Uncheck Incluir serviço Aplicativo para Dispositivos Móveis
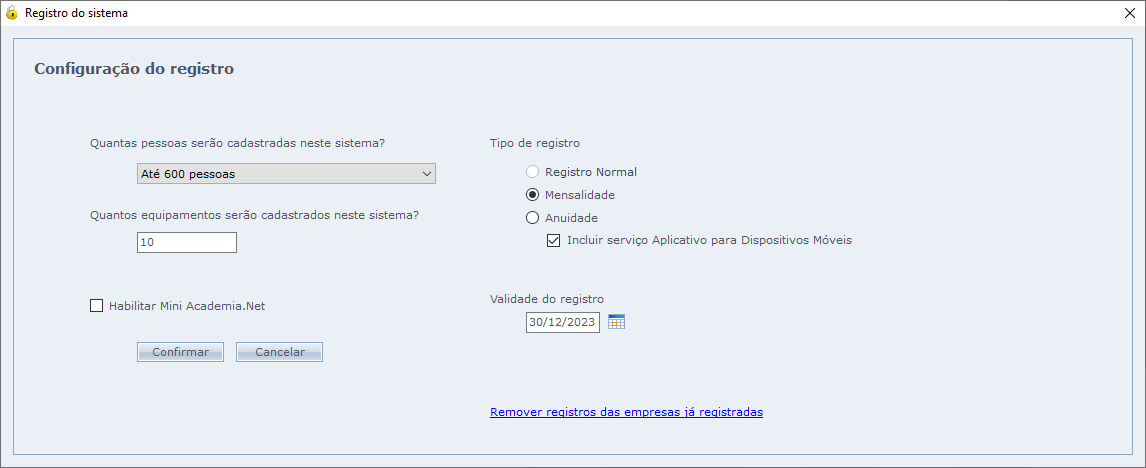This screenshot has height=468, width=1146. (554, 241)
